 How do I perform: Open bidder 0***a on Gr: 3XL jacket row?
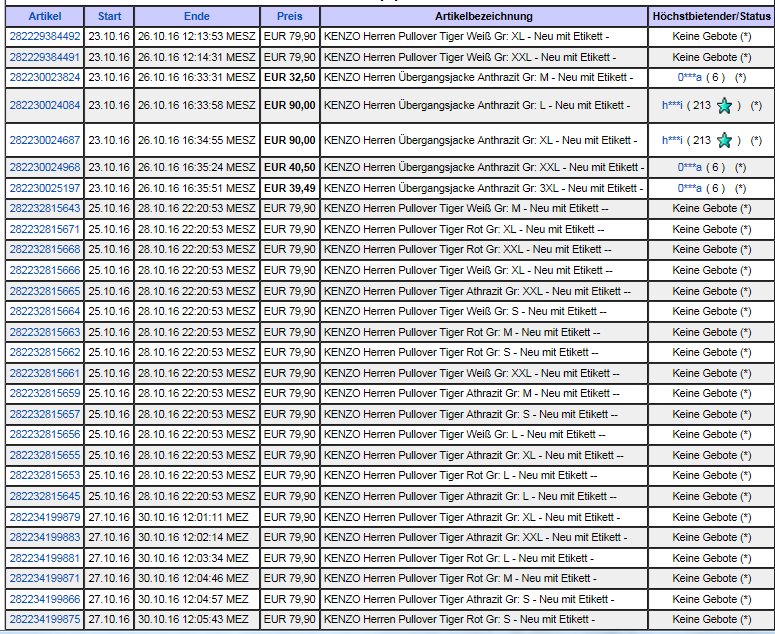pyautogui.click(x=689, y=188)
